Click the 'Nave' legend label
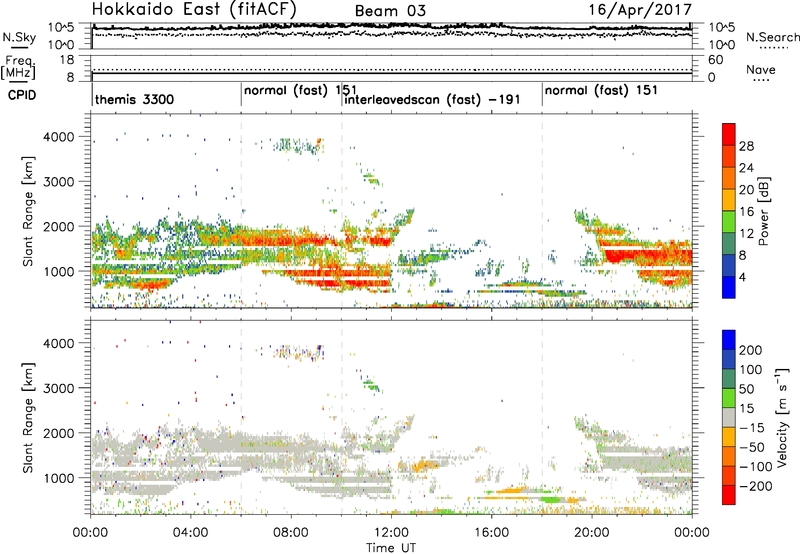The image size is (800, 554). 761,69
